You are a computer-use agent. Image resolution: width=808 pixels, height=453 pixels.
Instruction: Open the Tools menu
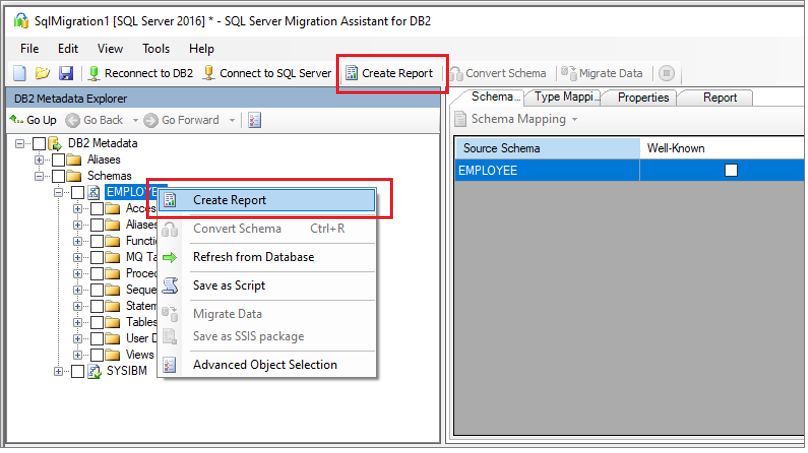click(156, 48)
